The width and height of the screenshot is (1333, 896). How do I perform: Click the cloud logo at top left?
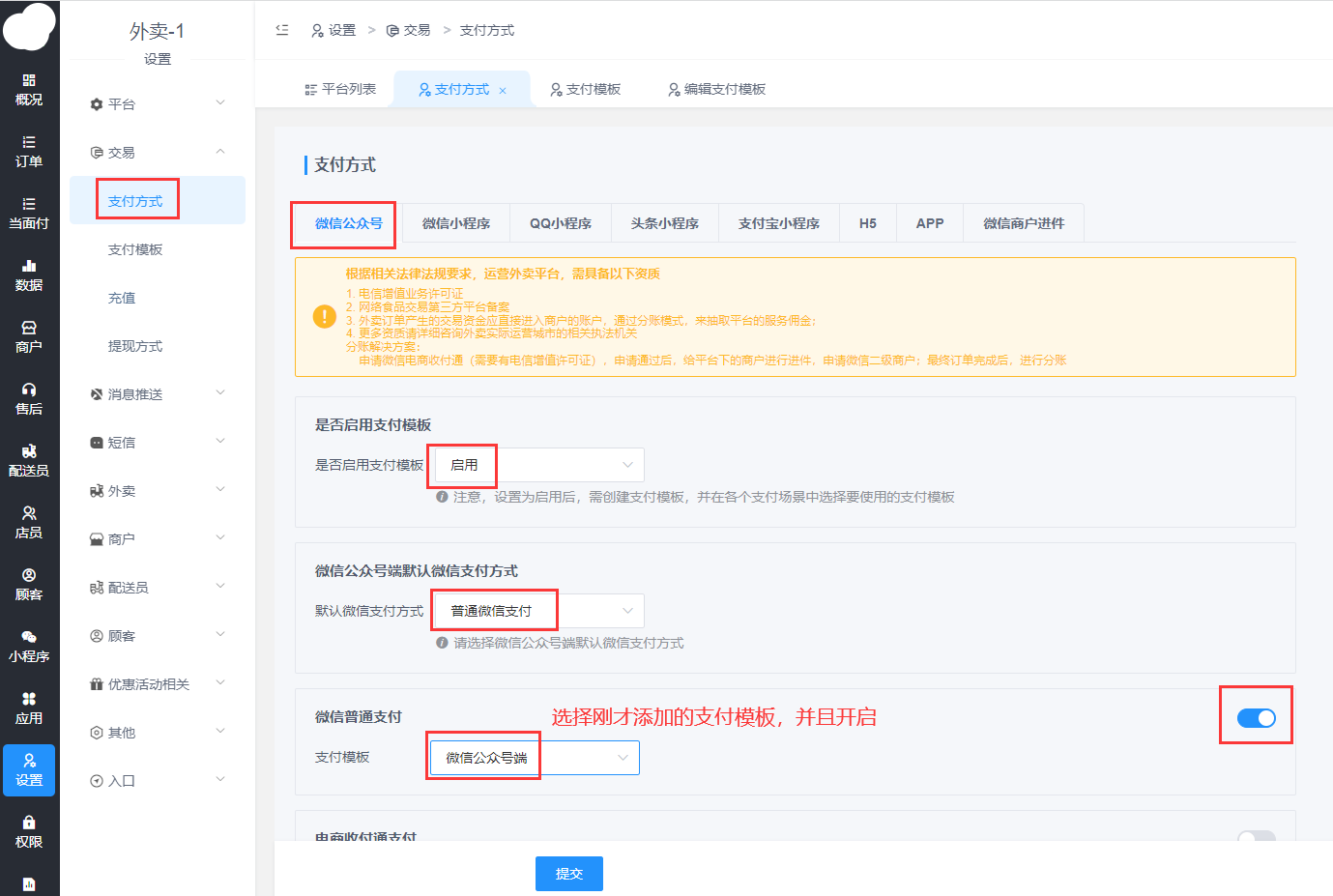(x=29, y=27)
